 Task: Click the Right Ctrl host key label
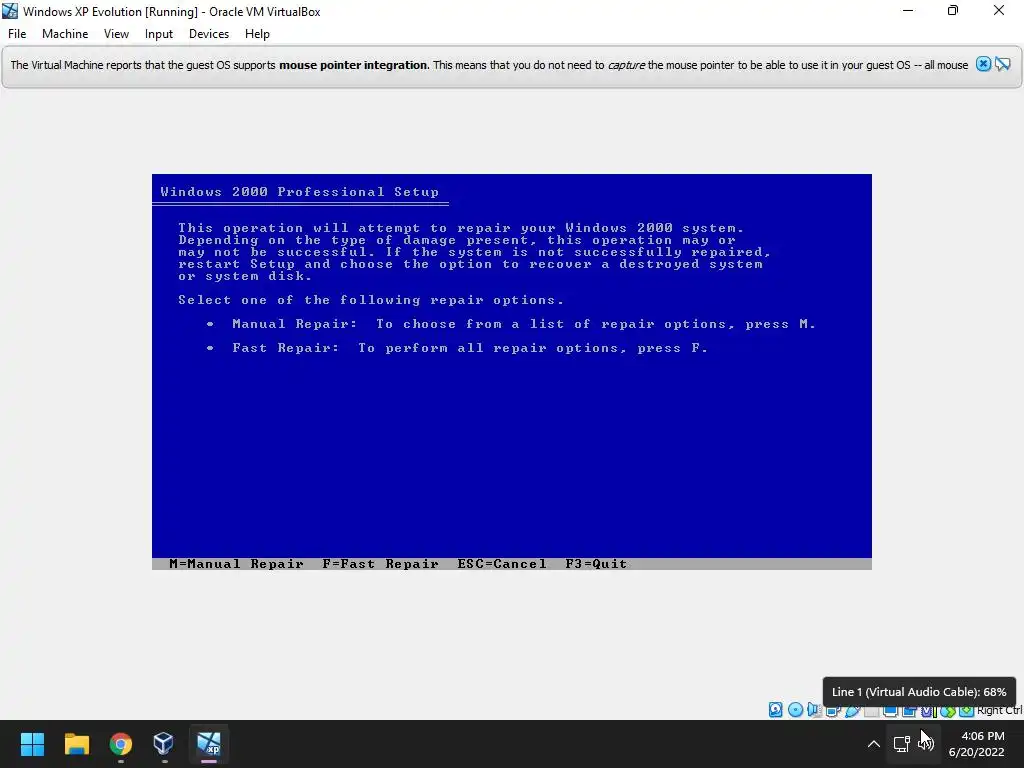pyautogui.click(x=1000, y=711)
